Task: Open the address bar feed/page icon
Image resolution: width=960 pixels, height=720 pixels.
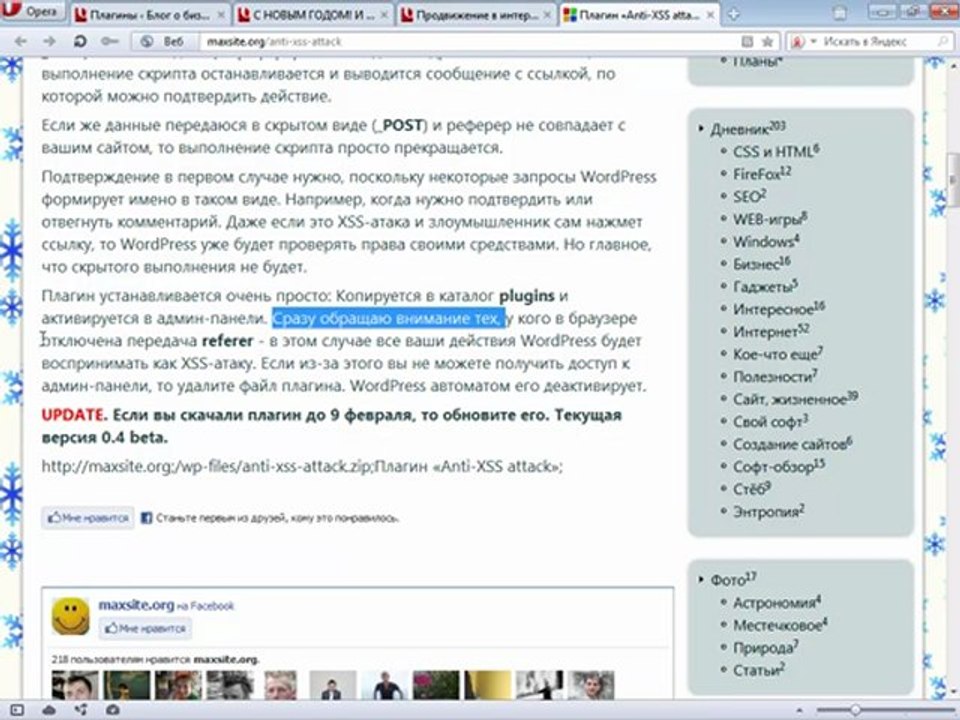Action: click(x=747, y=42)
